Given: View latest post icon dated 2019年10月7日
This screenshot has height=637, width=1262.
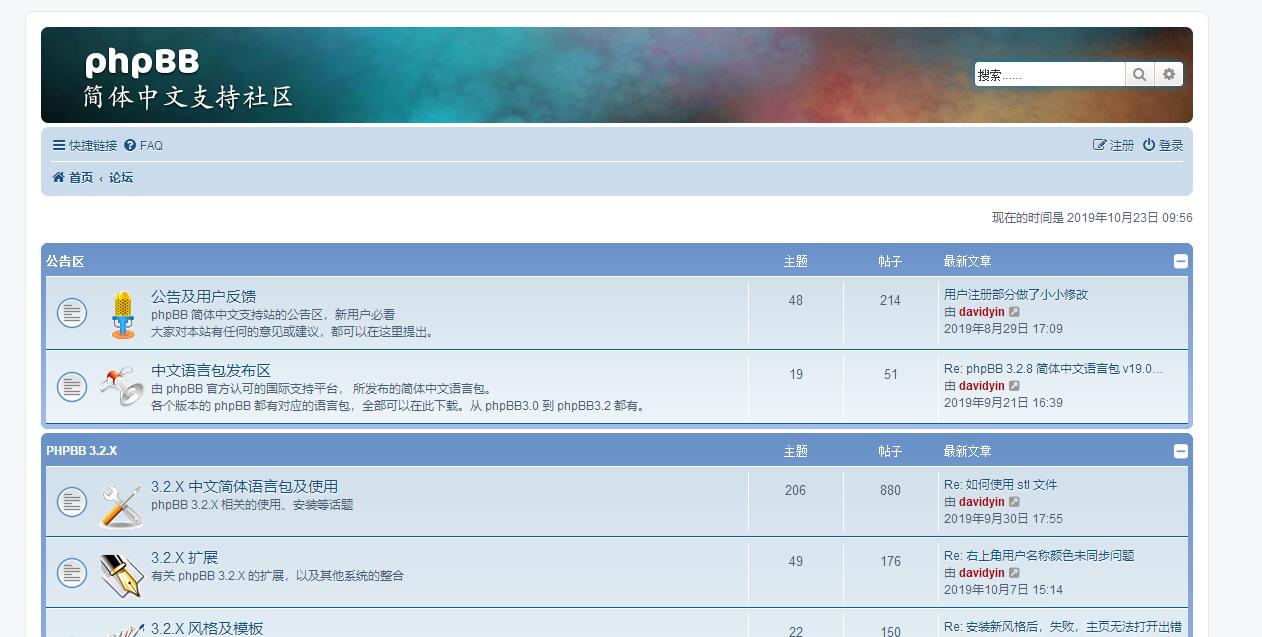Looking at the screenshot, I should coord(1014,573).
